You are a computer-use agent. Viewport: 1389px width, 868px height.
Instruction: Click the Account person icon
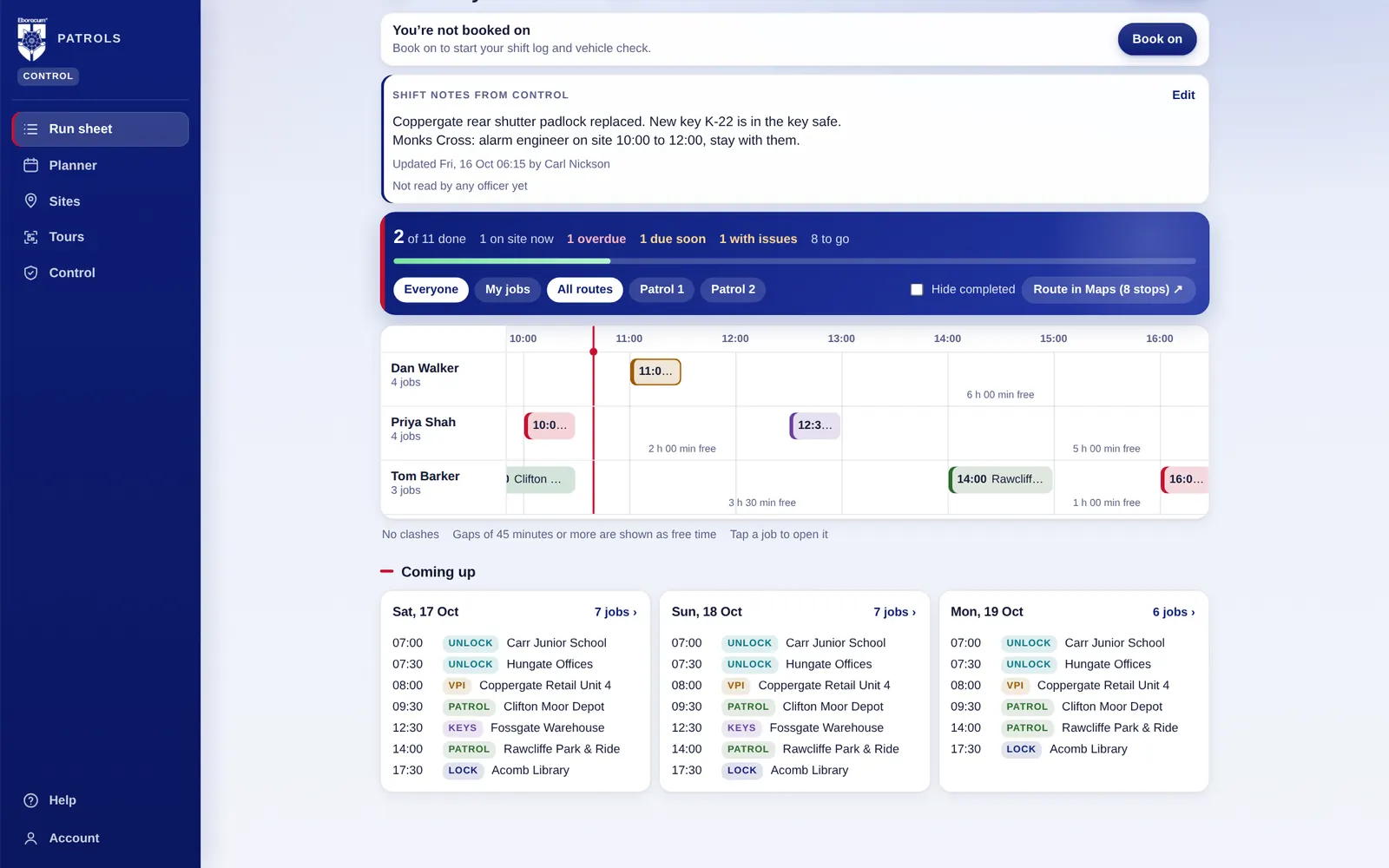(31, 838)
